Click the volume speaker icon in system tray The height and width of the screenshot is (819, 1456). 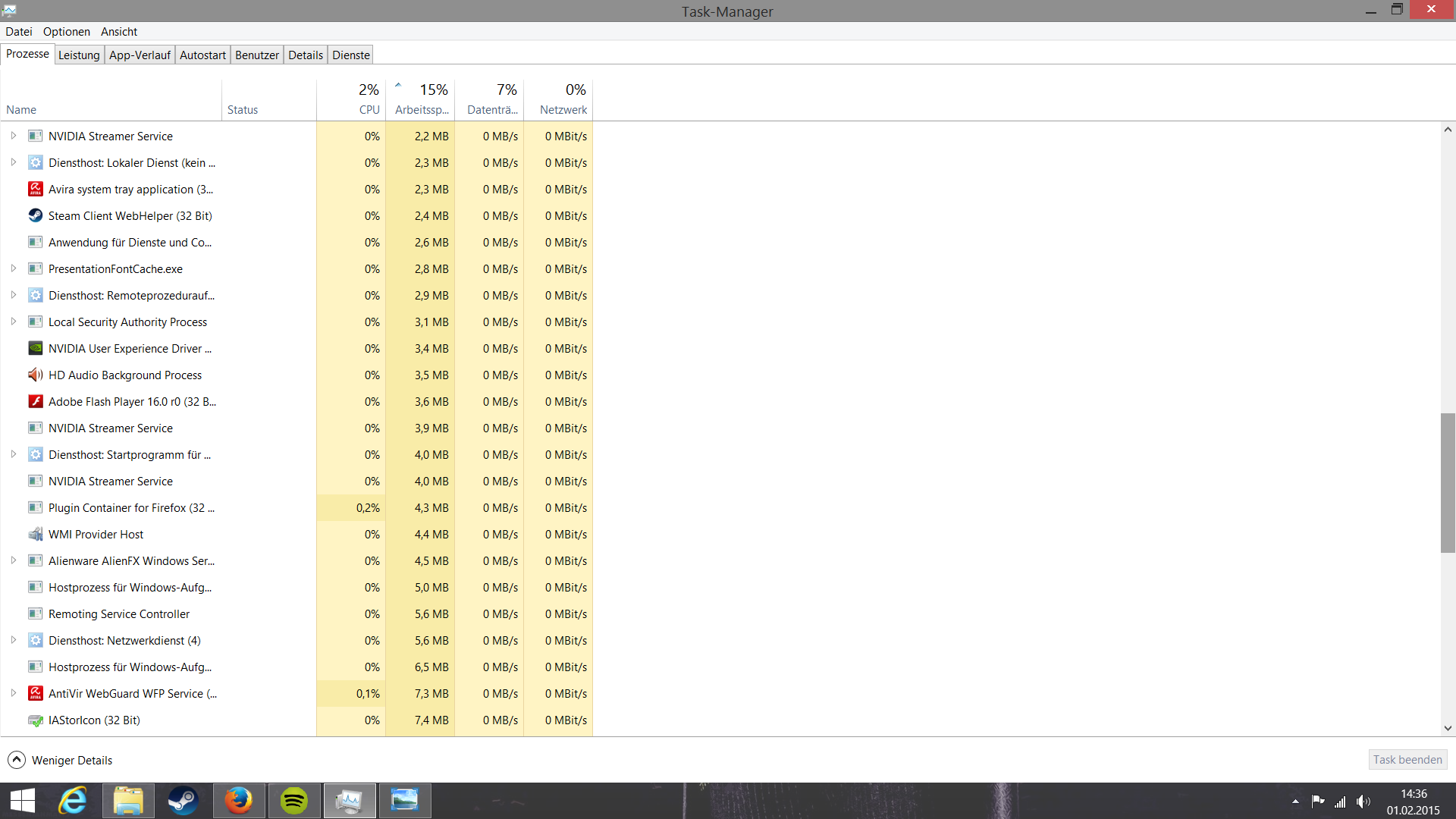point(1363,802)
